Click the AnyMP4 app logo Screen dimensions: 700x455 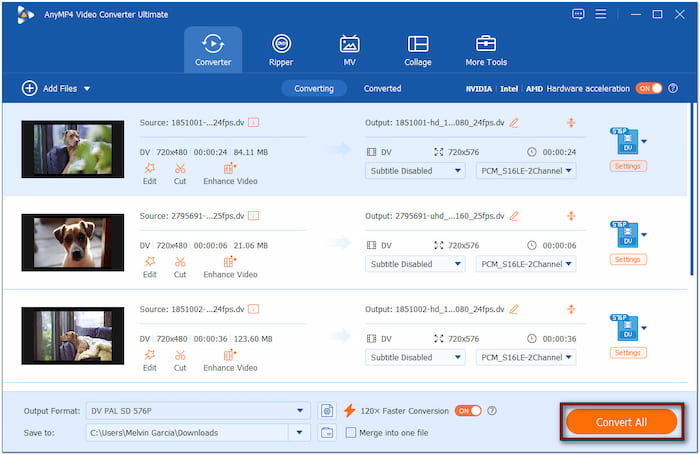[x=25, y=15]
